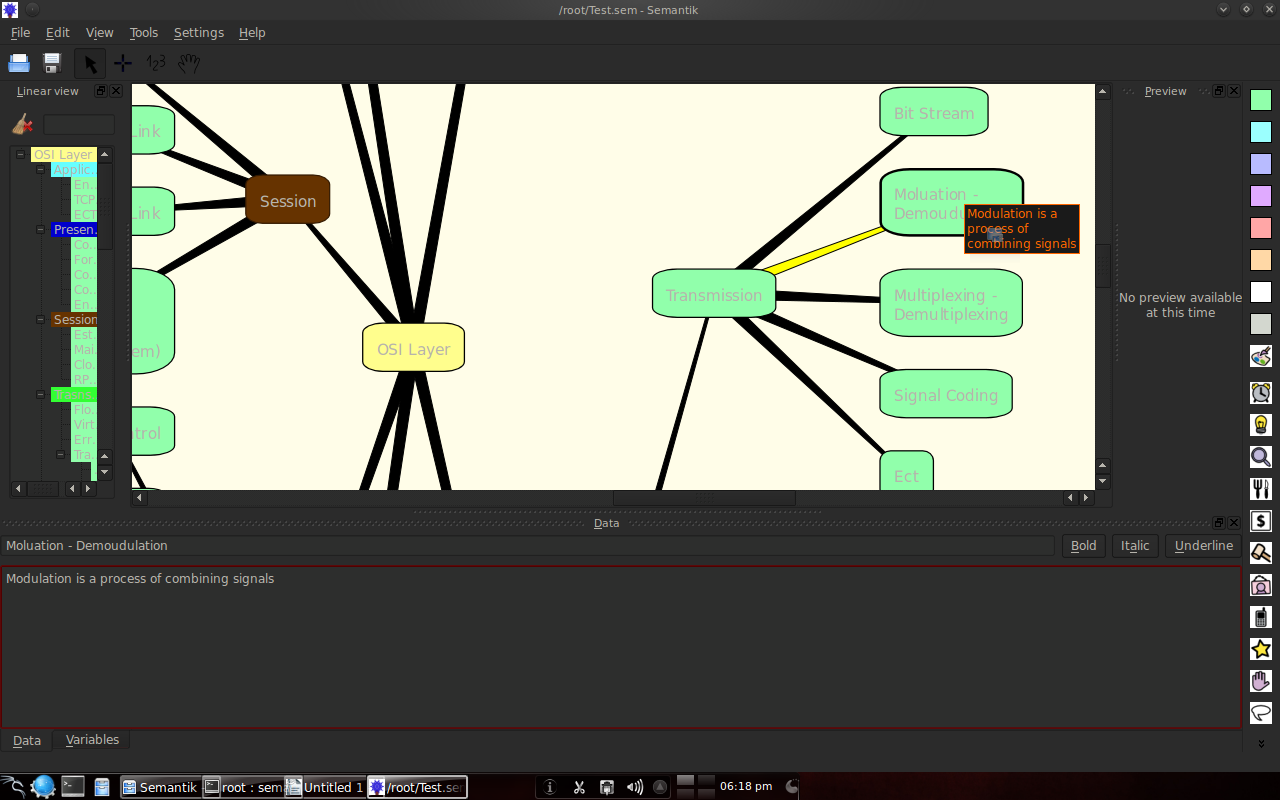
Task: Open the Settings menu
Action: (x=198, y=32)
